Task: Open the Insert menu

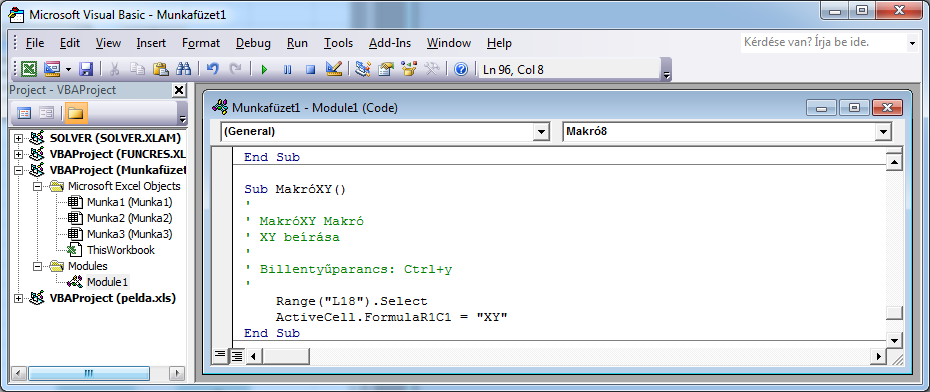Action: 151,43
